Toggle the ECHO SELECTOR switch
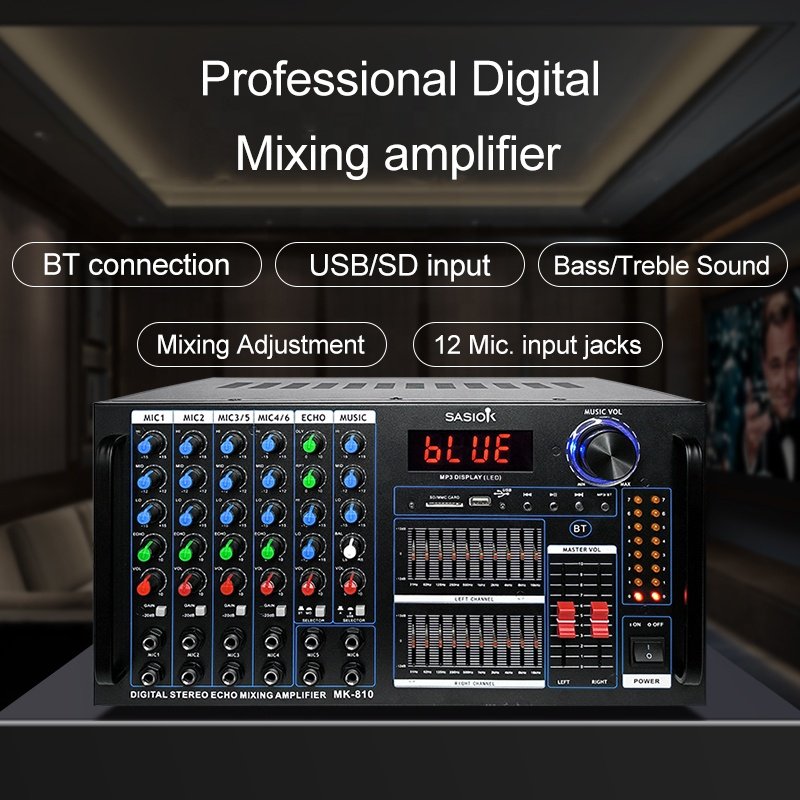 point(320,611)
